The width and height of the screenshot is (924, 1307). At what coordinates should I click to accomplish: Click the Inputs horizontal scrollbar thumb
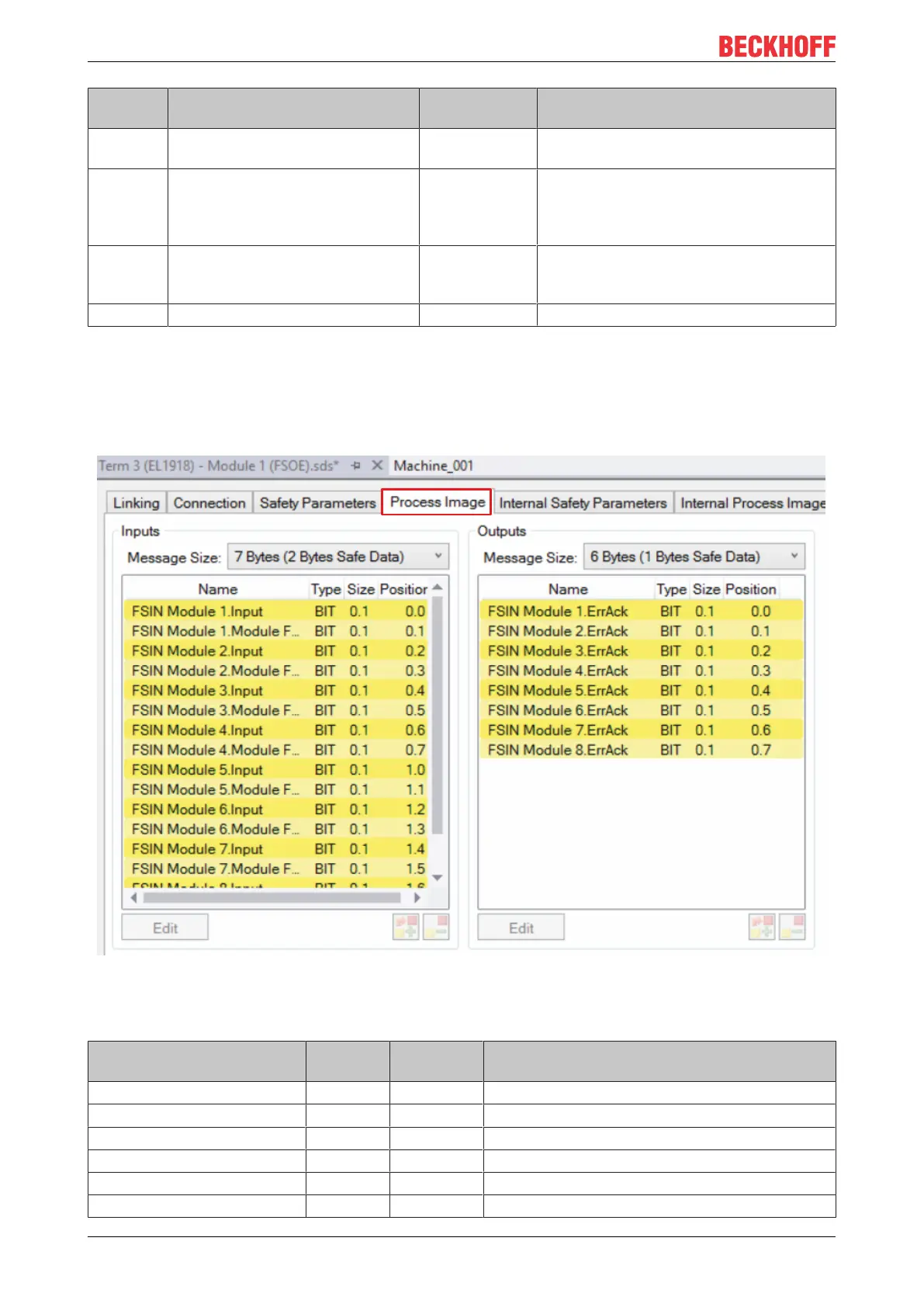click(272, 898)
